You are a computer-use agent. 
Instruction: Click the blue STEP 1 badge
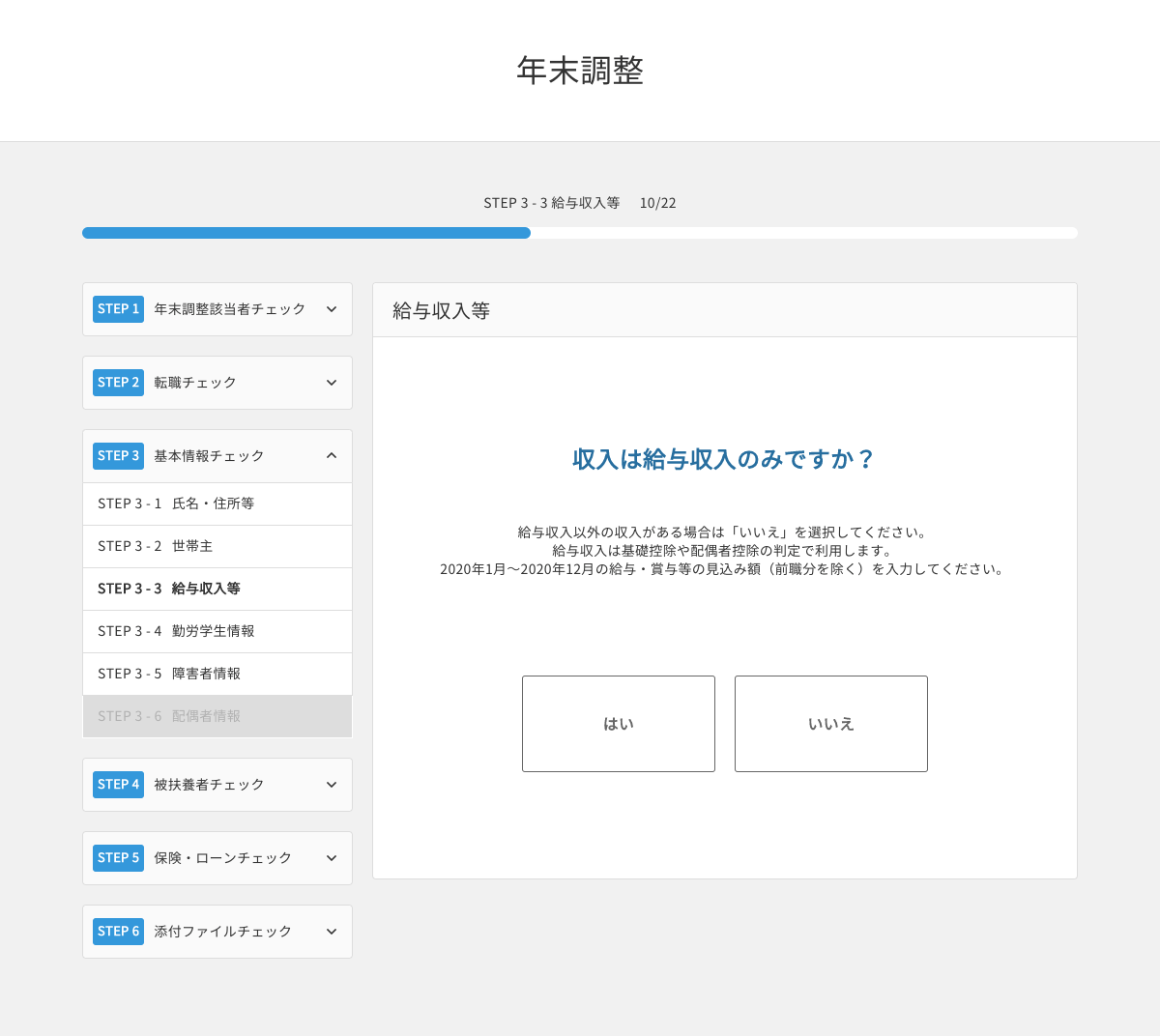coord(118,309)
